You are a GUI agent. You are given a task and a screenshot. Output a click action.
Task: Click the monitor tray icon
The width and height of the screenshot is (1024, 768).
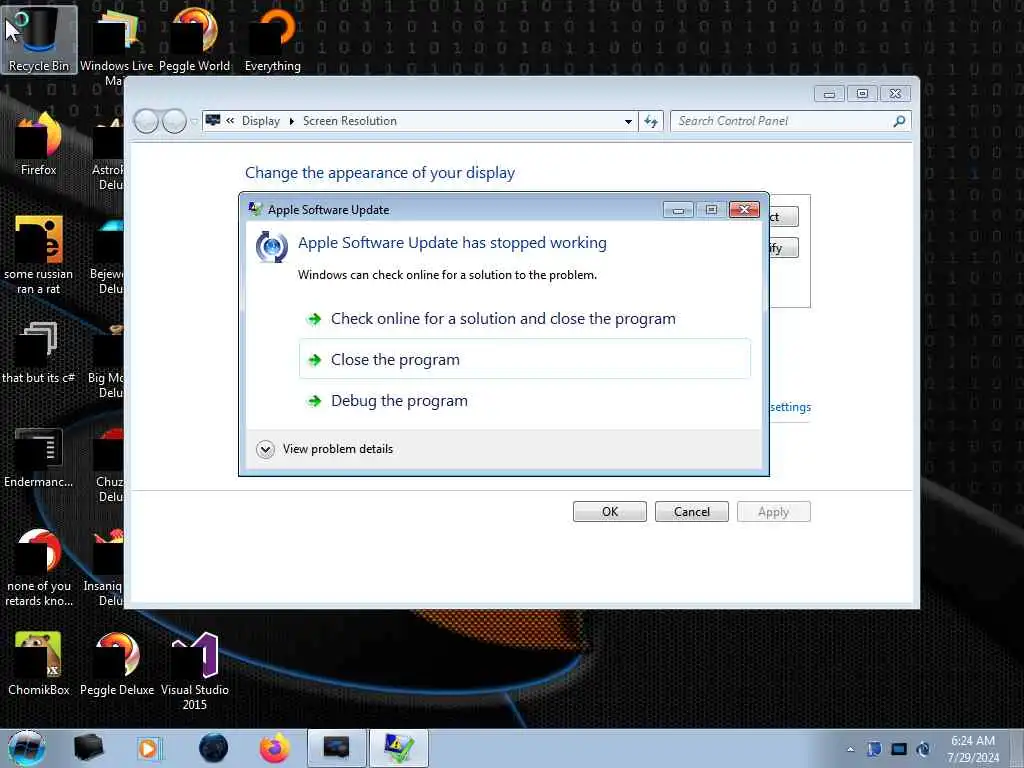point(899,749)
